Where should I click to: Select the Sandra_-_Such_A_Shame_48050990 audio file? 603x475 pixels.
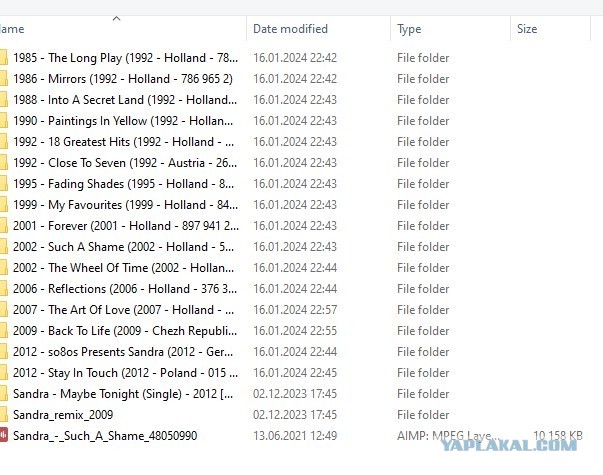[x=105, y=436]
